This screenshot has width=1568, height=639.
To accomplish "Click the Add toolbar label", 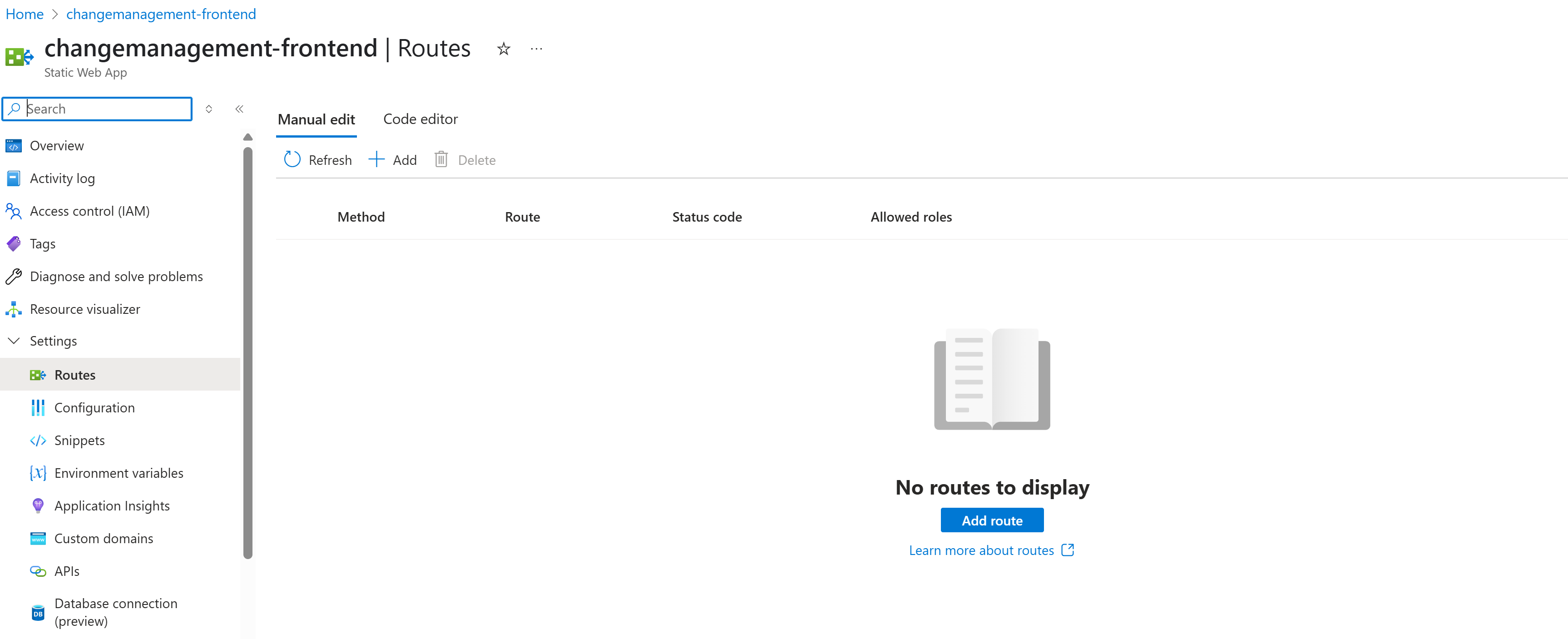I will [404, 160].
